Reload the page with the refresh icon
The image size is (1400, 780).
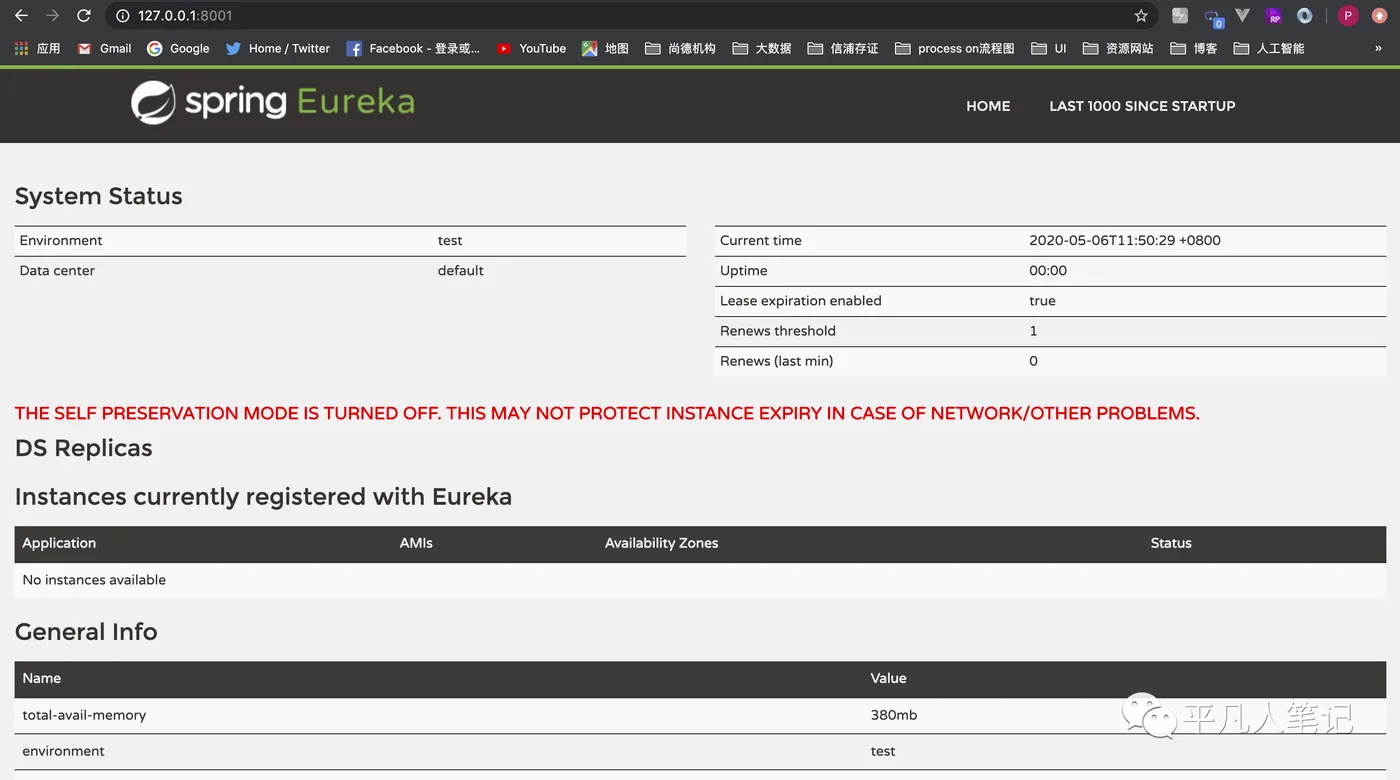click(84, 16)
